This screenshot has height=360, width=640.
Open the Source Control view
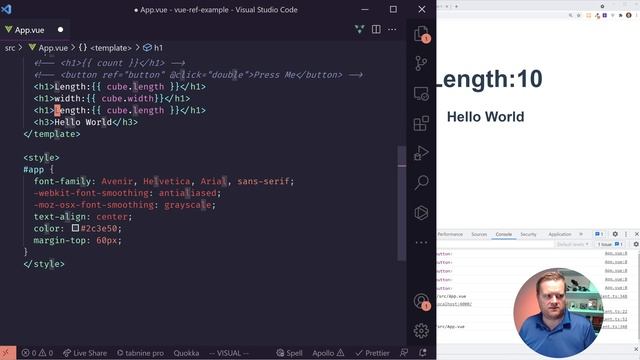[421, 63]
